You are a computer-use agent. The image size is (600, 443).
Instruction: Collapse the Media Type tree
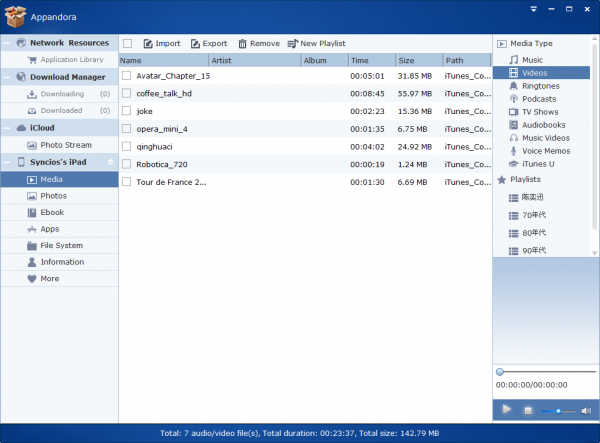pyautogui.click(x=501, y=44)
